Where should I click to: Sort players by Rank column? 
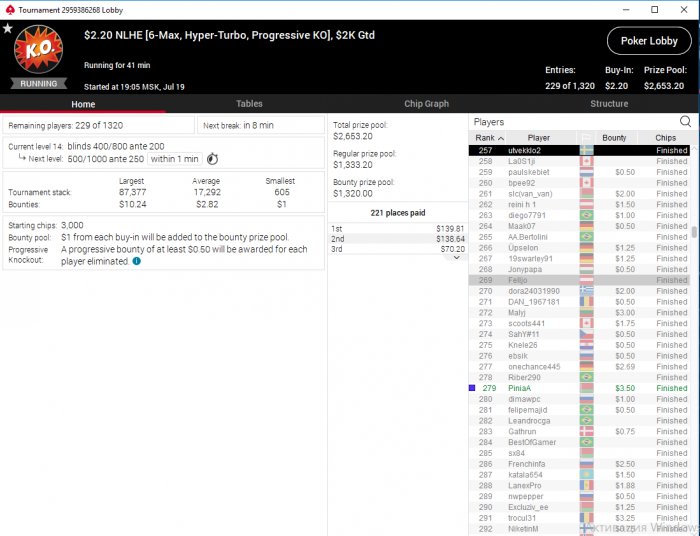[488, 138]
